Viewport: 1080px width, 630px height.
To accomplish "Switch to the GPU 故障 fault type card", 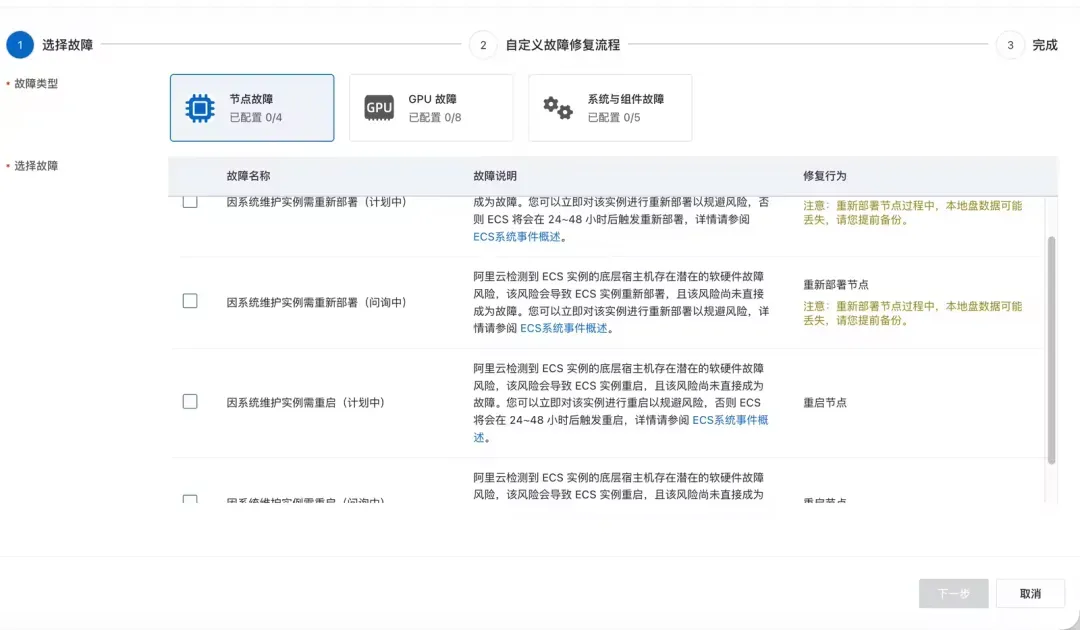I will pyautogui.click(x=431, y=108).
